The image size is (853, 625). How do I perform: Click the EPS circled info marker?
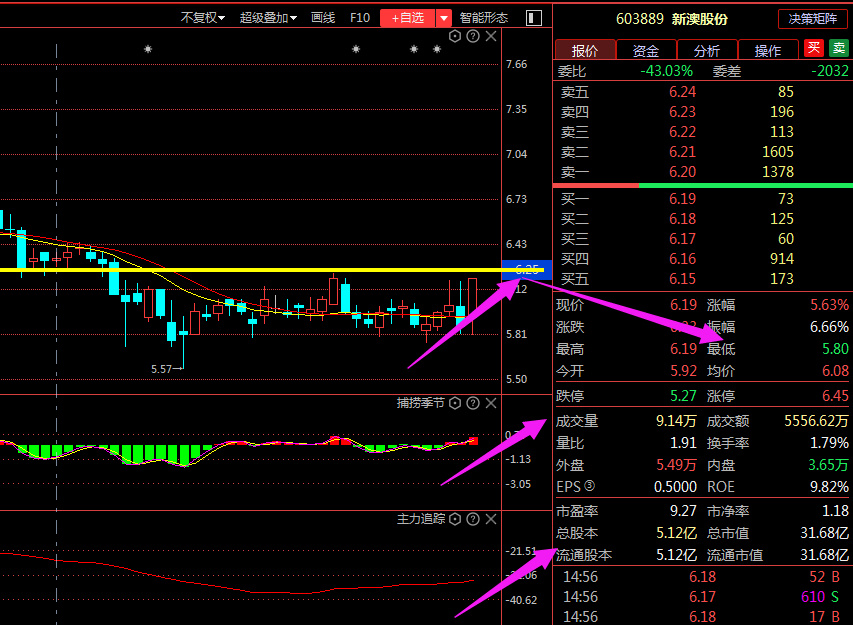590,487
